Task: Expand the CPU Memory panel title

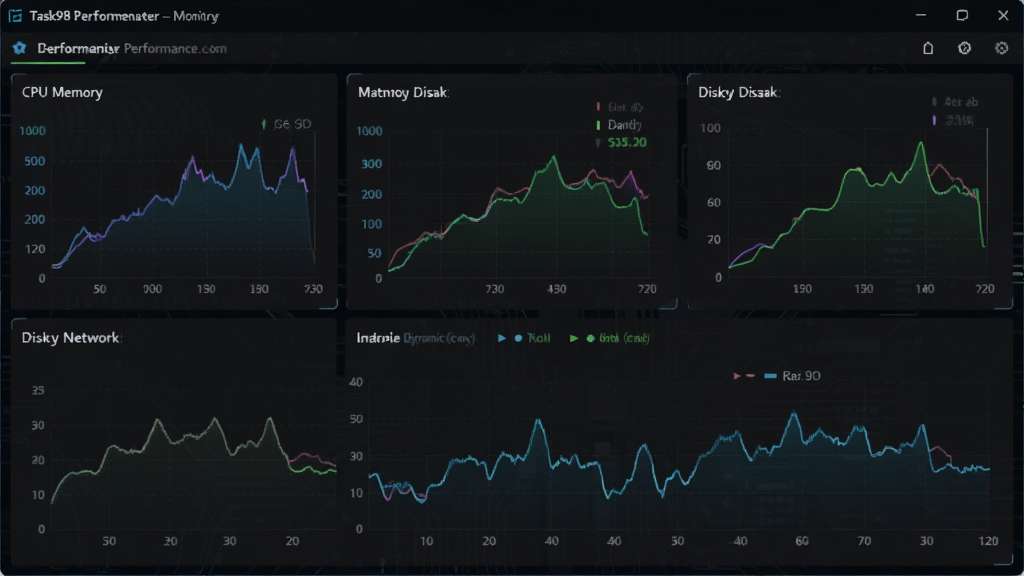Action: 62,92
